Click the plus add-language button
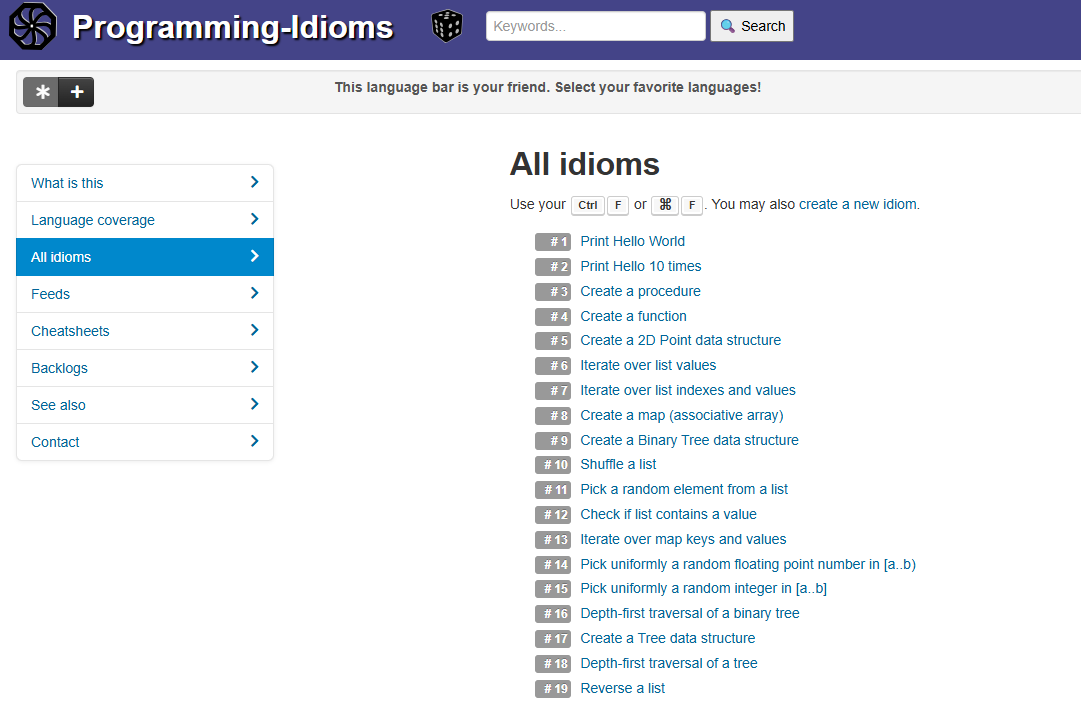 [x=77, y=92]
